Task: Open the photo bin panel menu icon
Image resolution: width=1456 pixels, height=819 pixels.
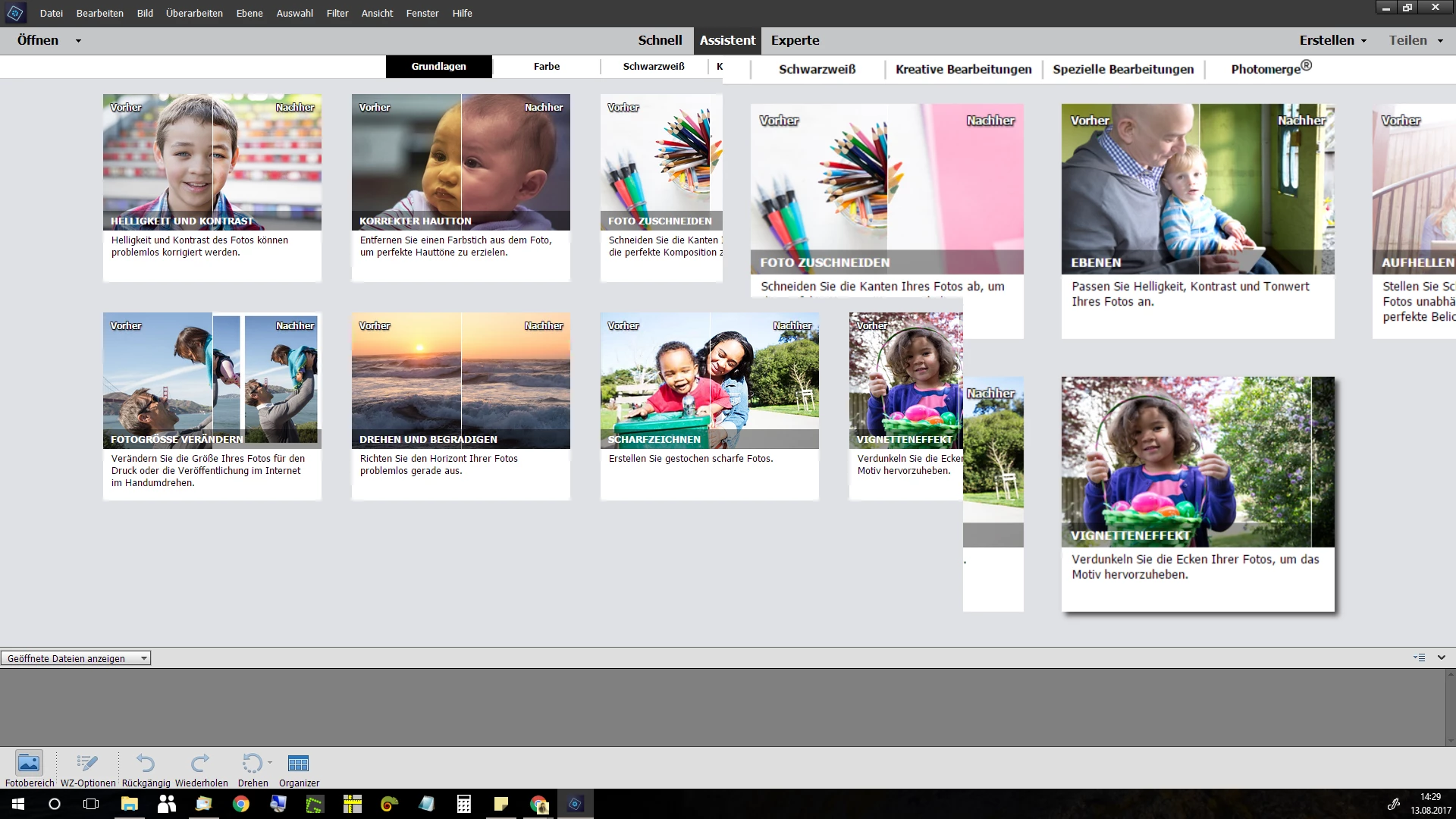Action: coord(1420,657)
